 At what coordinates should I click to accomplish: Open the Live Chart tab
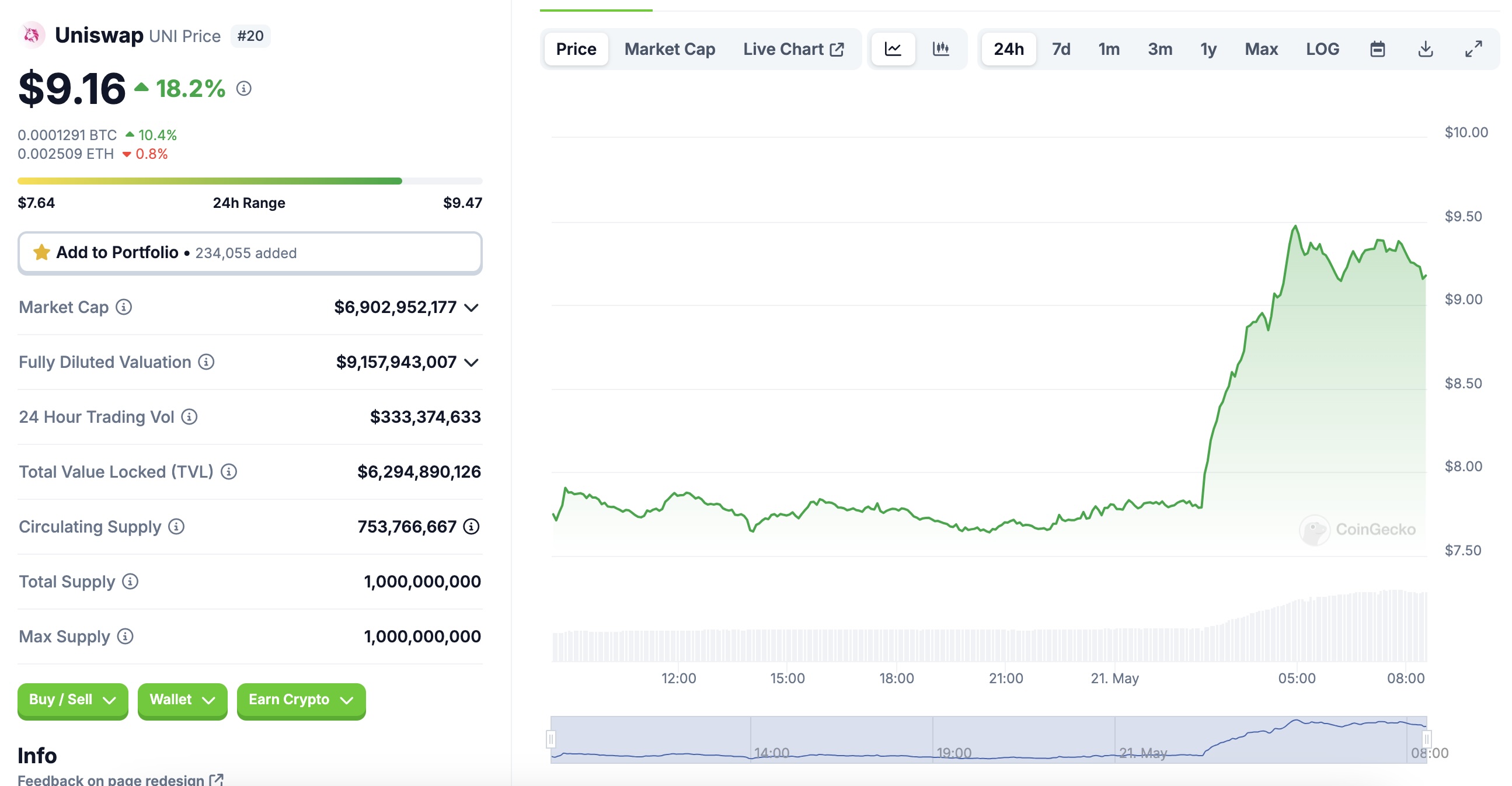pos(793,48)
